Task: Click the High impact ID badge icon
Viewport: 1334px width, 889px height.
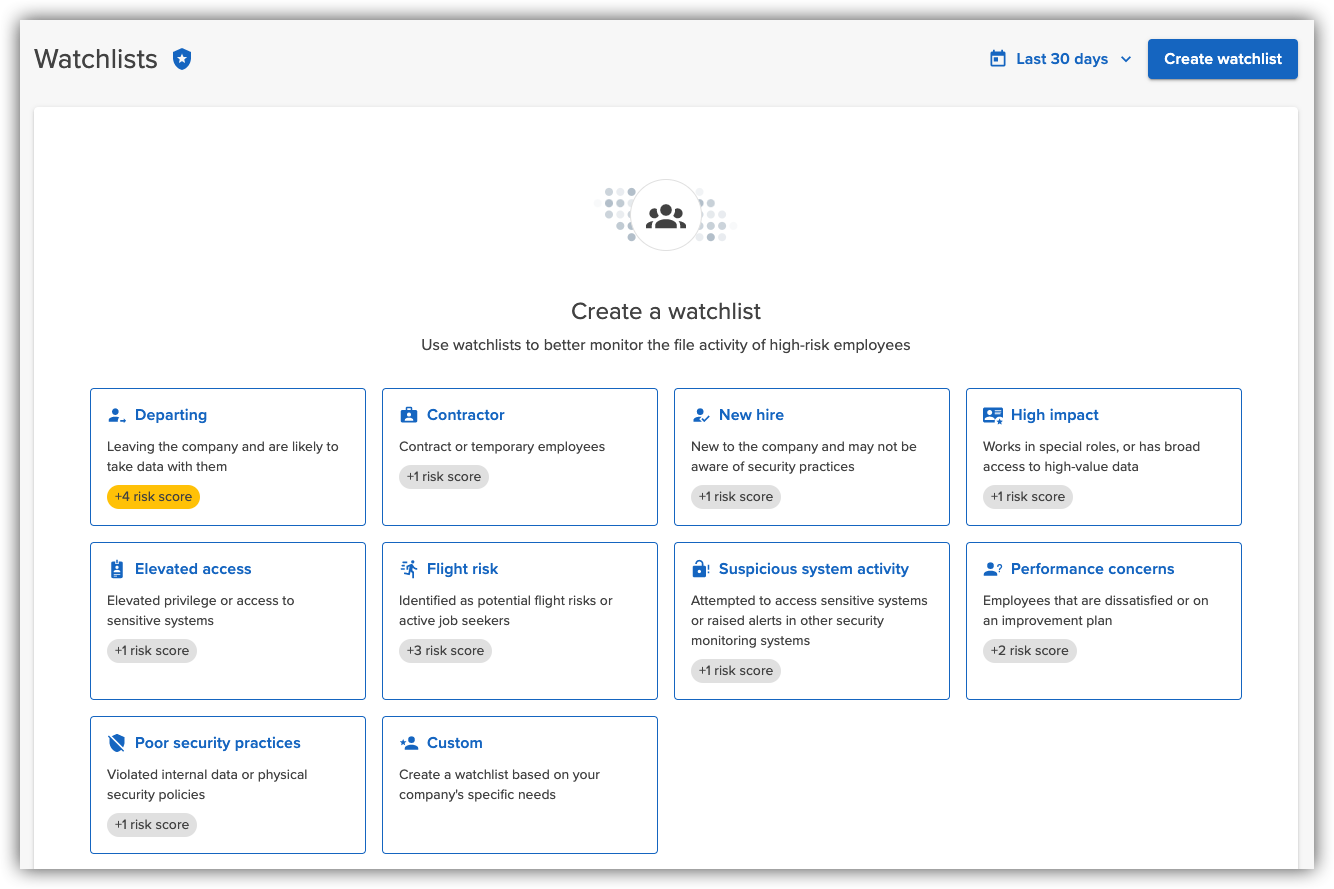Action: (992, 413)
